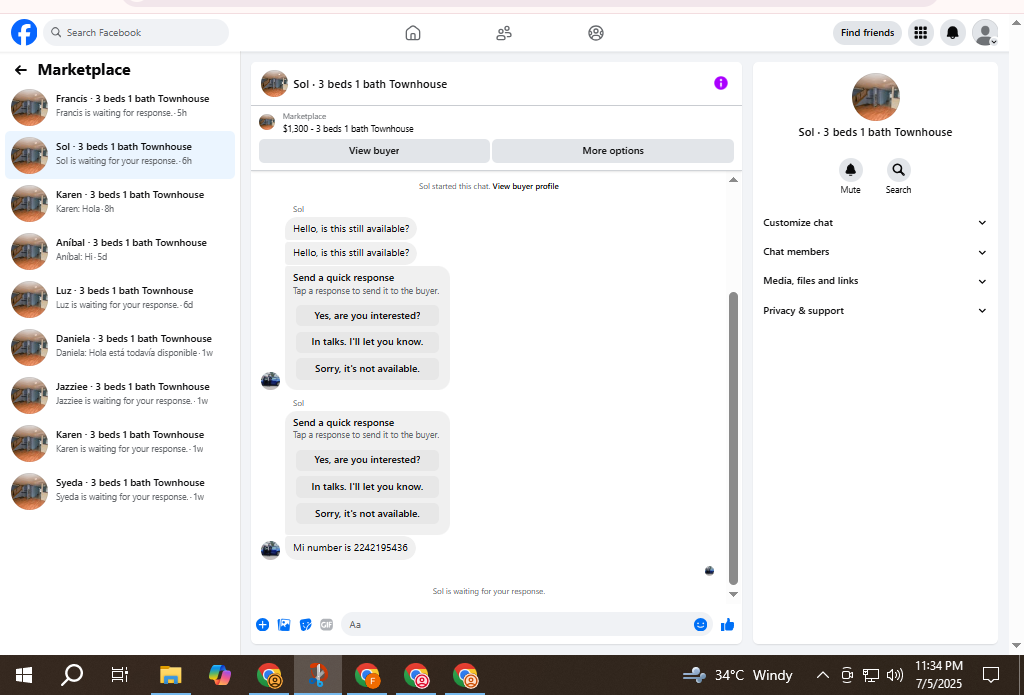Open Windows taskbar search
Screen dimensions: 1024x695
point(72,675)
